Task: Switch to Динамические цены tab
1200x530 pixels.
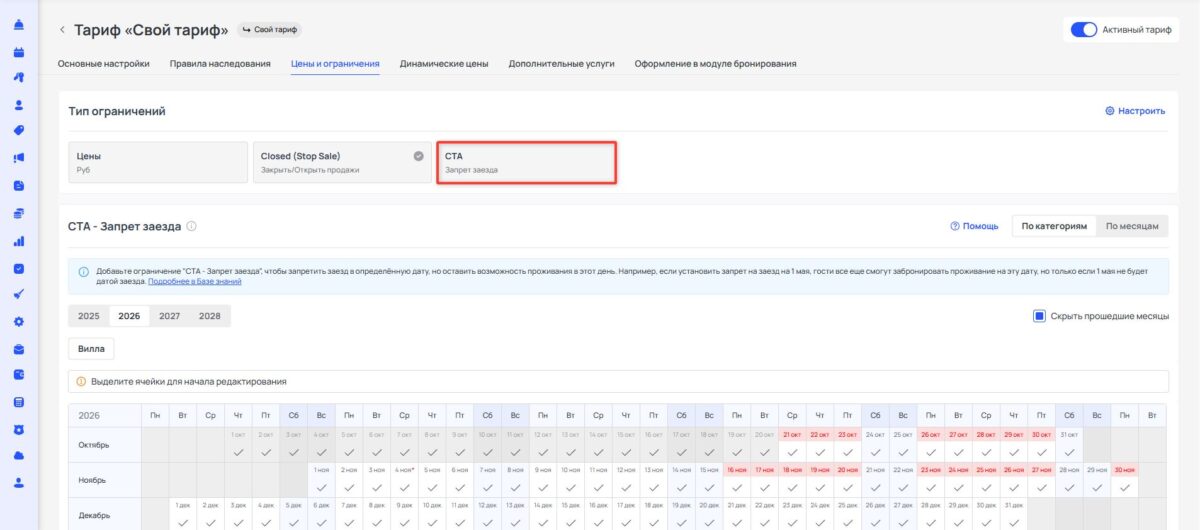Action: [x=444, y=64]
